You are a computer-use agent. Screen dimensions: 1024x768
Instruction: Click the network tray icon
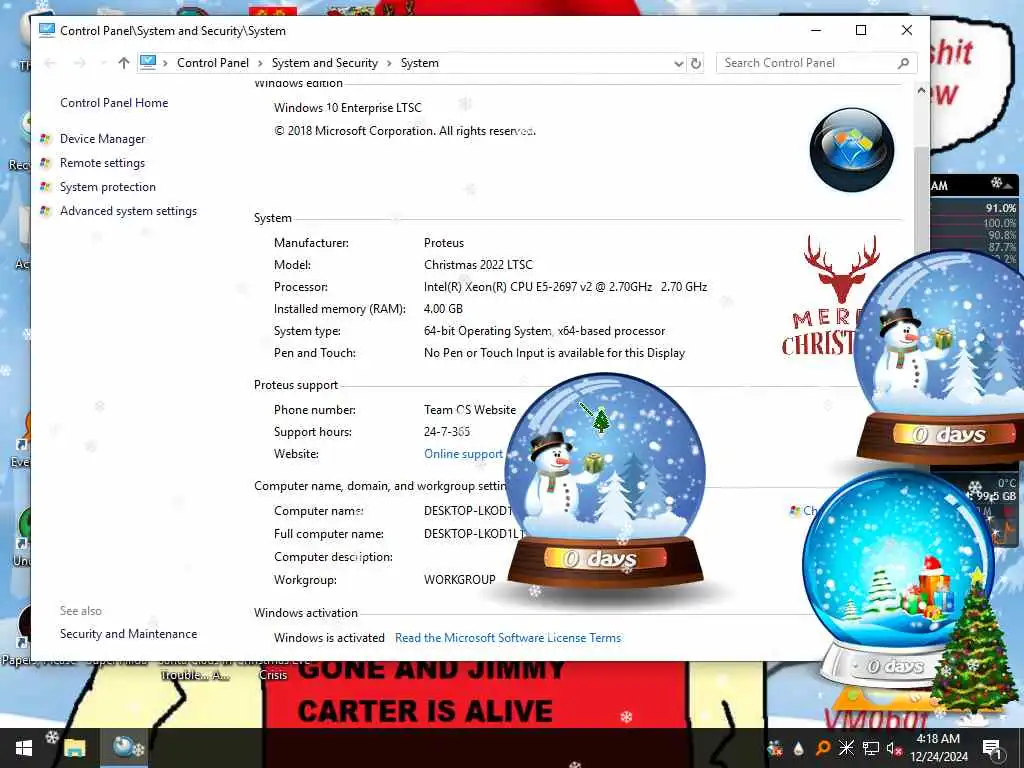(x=871, y=748)
